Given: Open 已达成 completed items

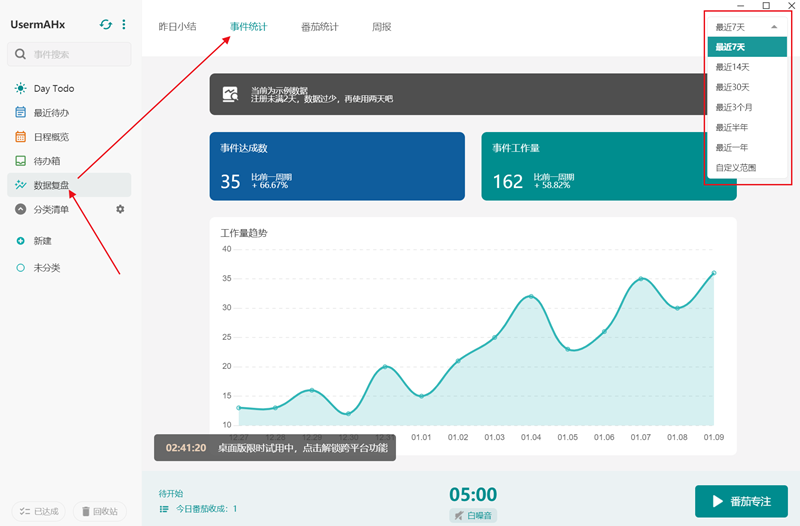Looking at the screenshot, I should [x=39, y=511].
